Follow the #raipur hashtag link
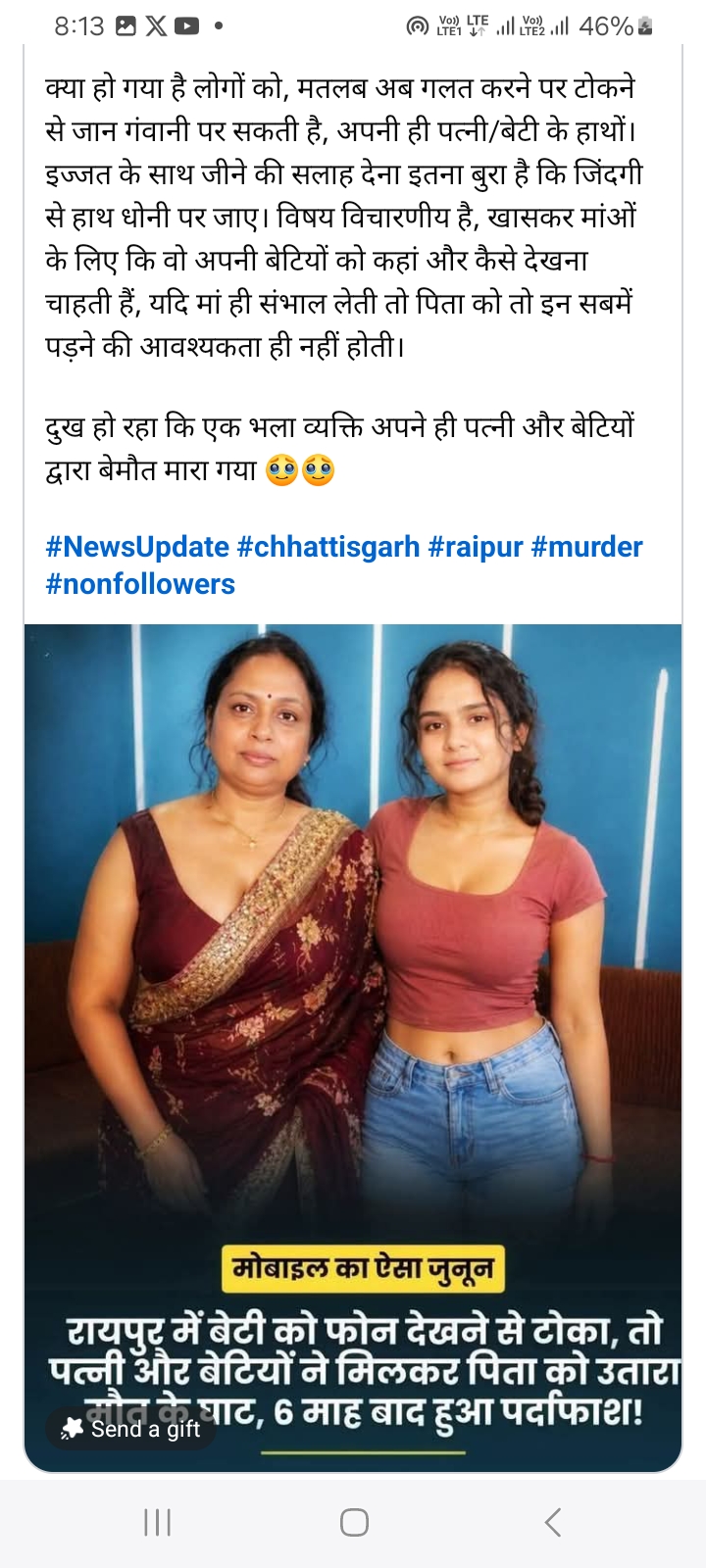 coord(476,547)
